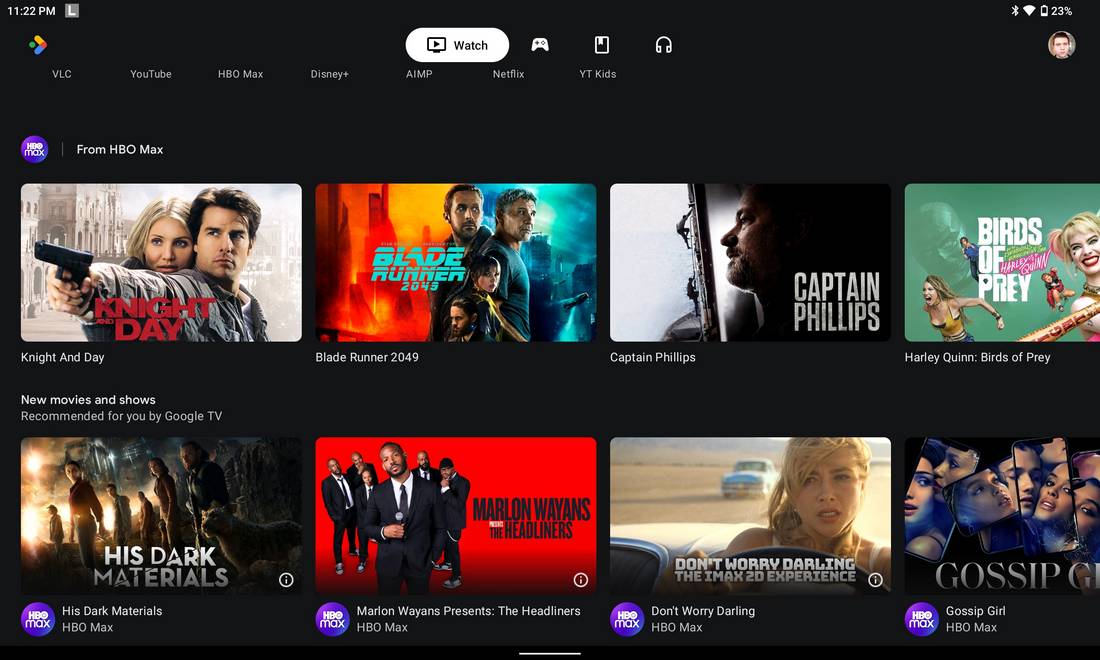
Task: Open the Don't Worry Darling thumbnail
Action: [x=751, y=516]
